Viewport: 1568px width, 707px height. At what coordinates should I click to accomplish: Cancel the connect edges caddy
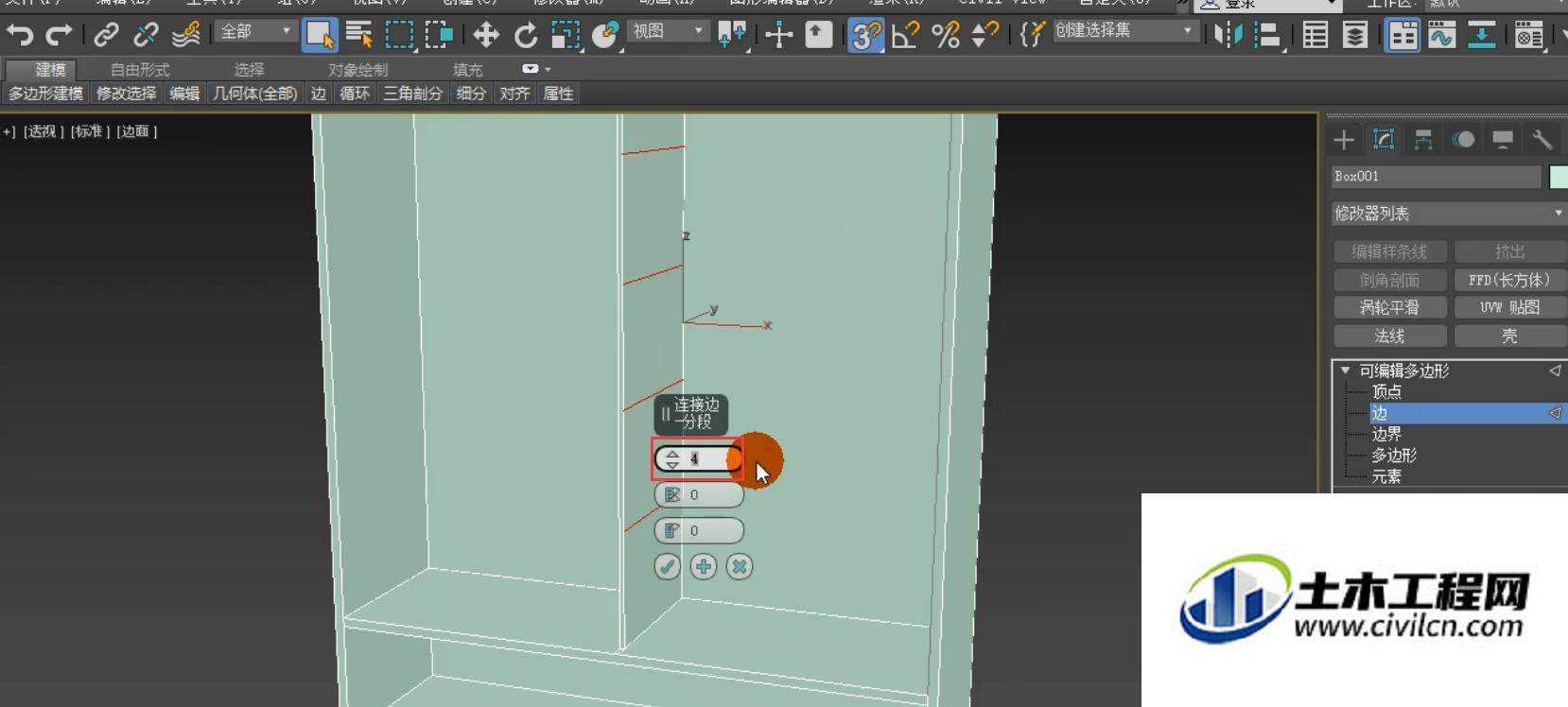(740, 567)
